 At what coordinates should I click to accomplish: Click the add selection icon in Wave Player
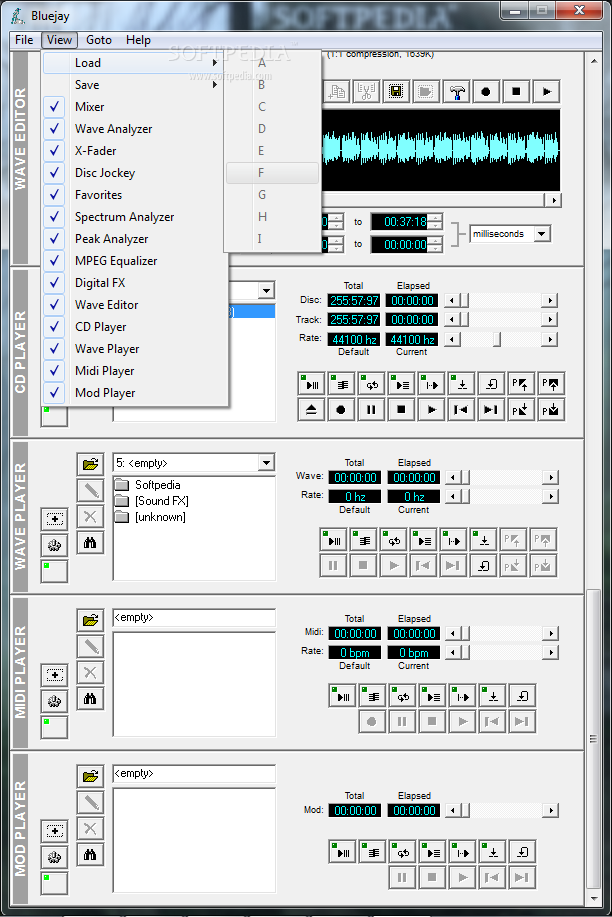click(x=54, y=519)
